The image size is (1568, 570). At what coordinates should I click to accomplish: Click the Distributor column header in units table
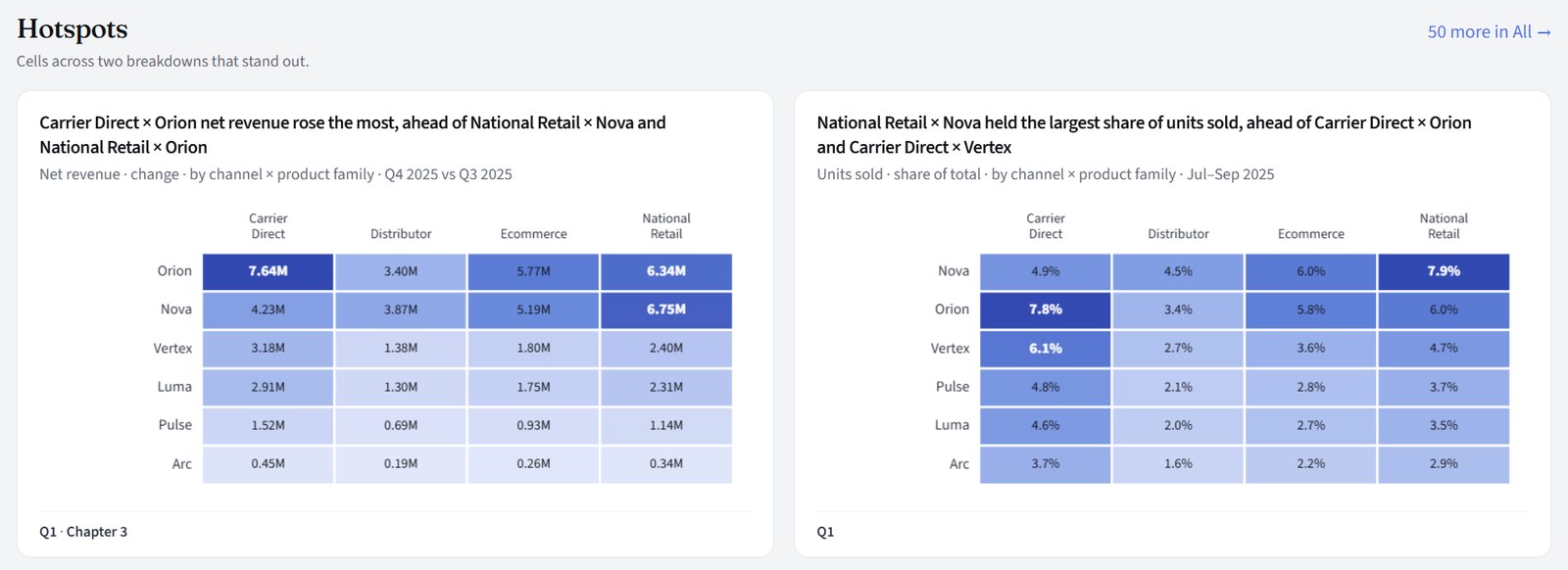pos(1178,234)
